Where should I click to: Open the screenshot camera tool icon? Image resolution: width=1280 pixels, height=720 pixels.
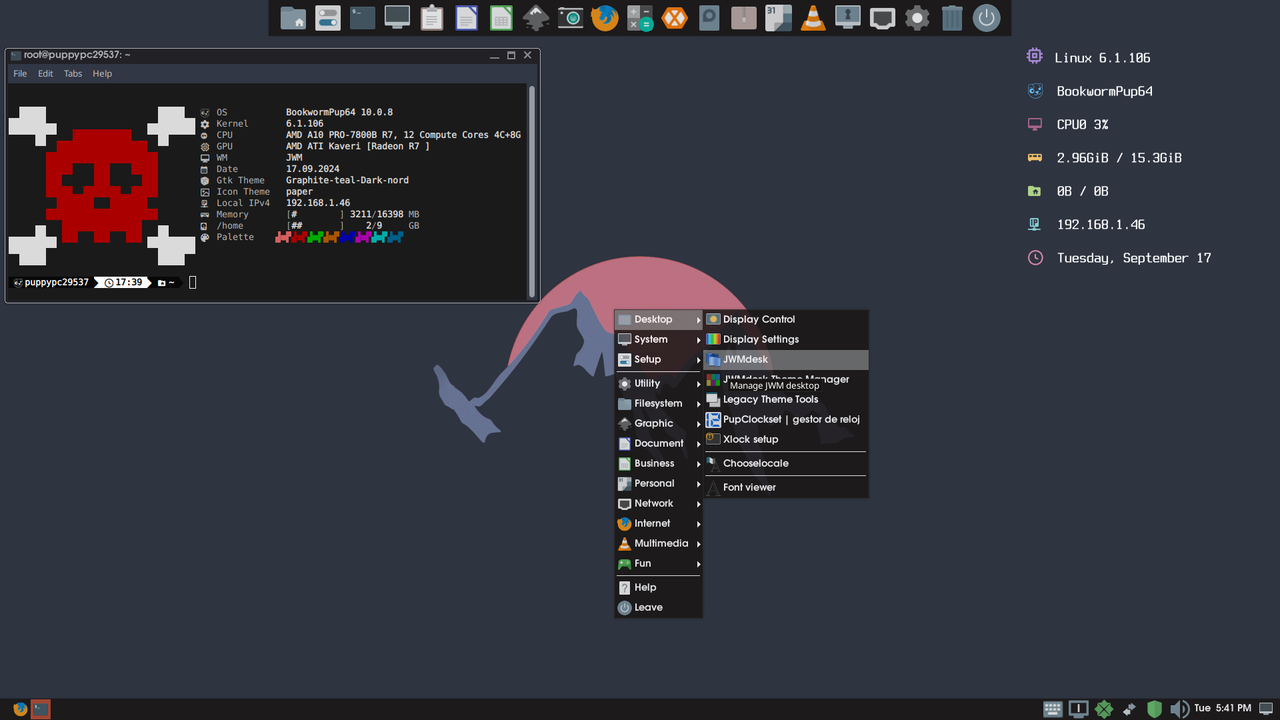[x=570, y=18]
